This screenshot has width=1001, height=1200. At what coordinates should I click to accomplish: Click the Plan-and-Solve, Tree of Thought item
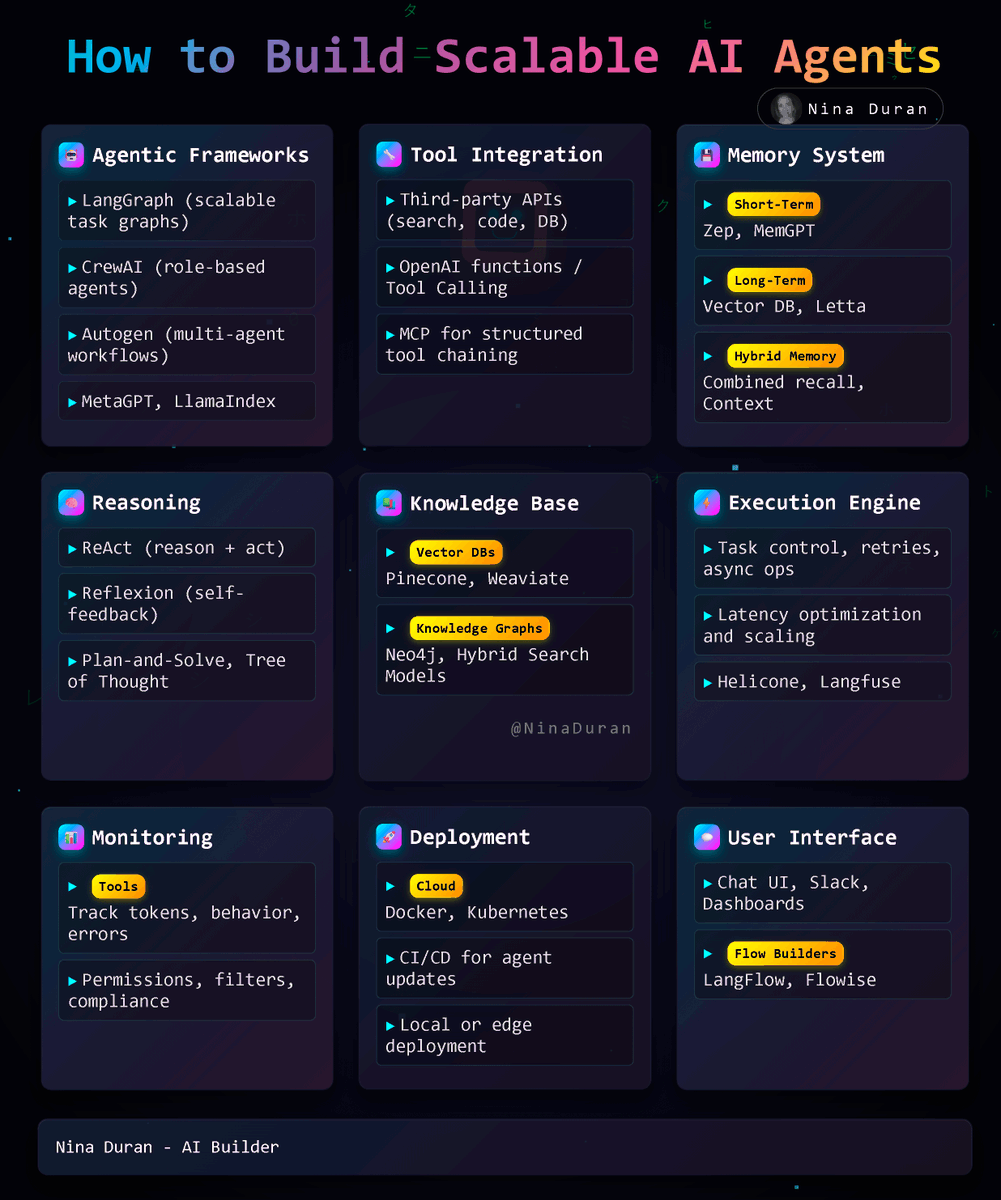(187, 671)
